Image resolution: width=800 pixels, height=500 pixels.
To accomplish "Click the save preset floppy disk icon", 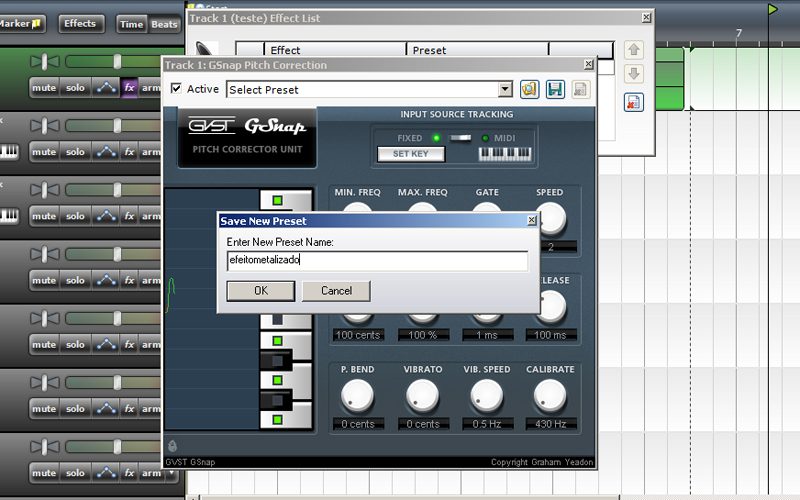I will click(555, 89).
